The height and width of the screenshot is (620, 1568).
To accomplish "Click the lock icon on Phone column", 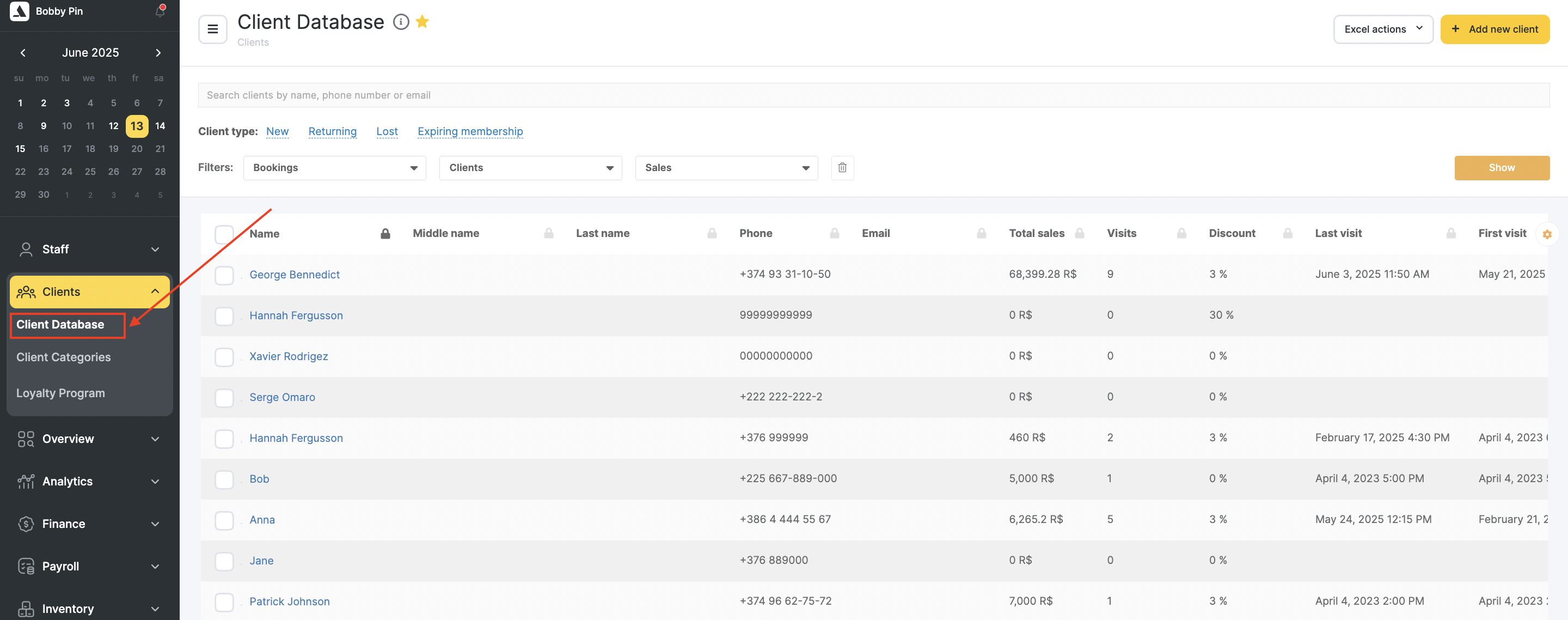I will point(834,233).
